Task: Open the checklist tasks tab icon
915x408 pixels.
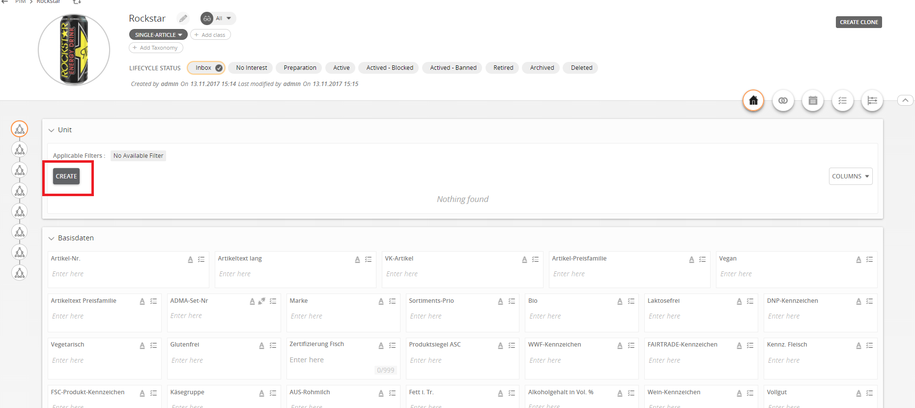Action: pyautogui.click(x=842, y=100)
